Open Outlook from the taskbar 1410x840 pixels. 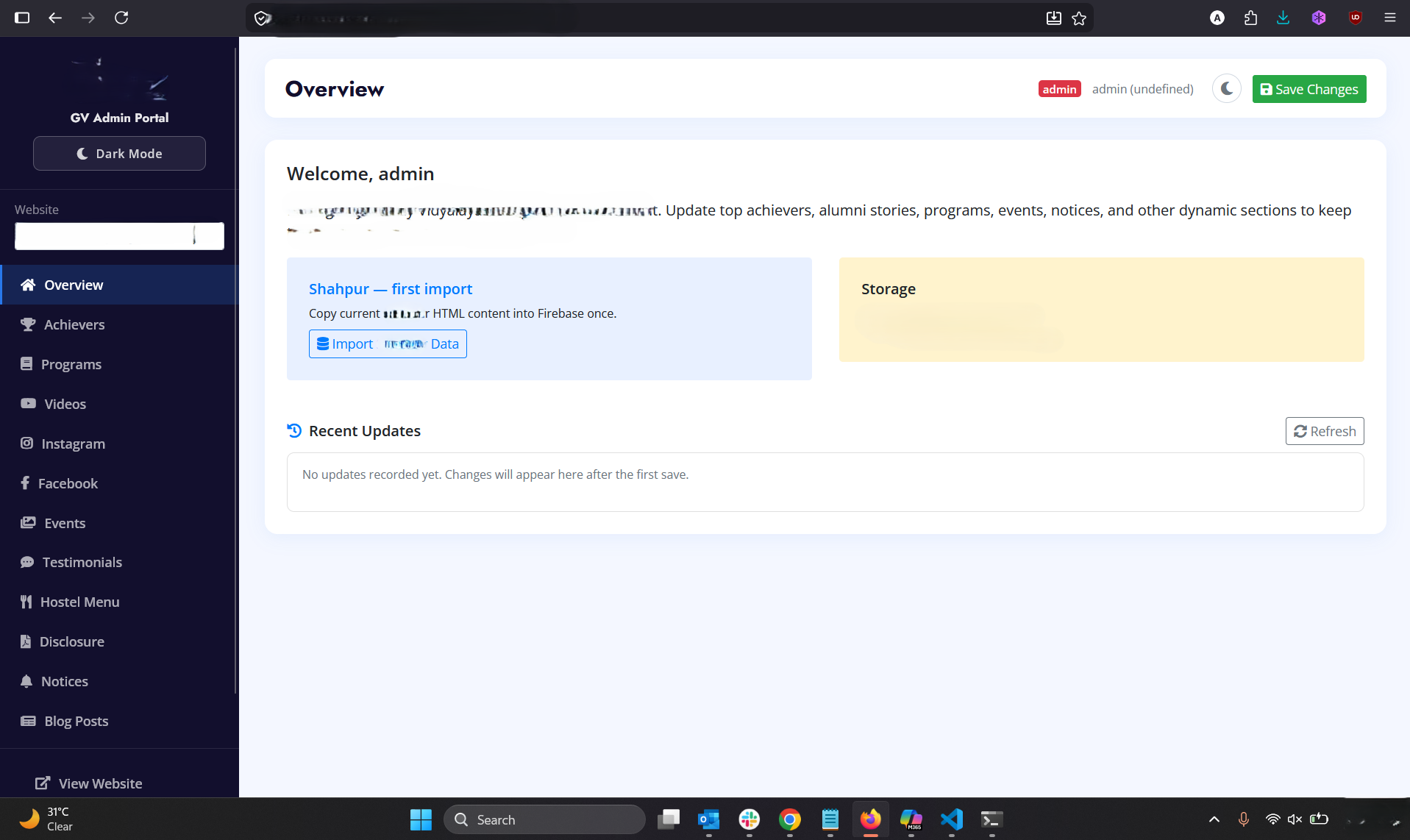coord(709,819)
